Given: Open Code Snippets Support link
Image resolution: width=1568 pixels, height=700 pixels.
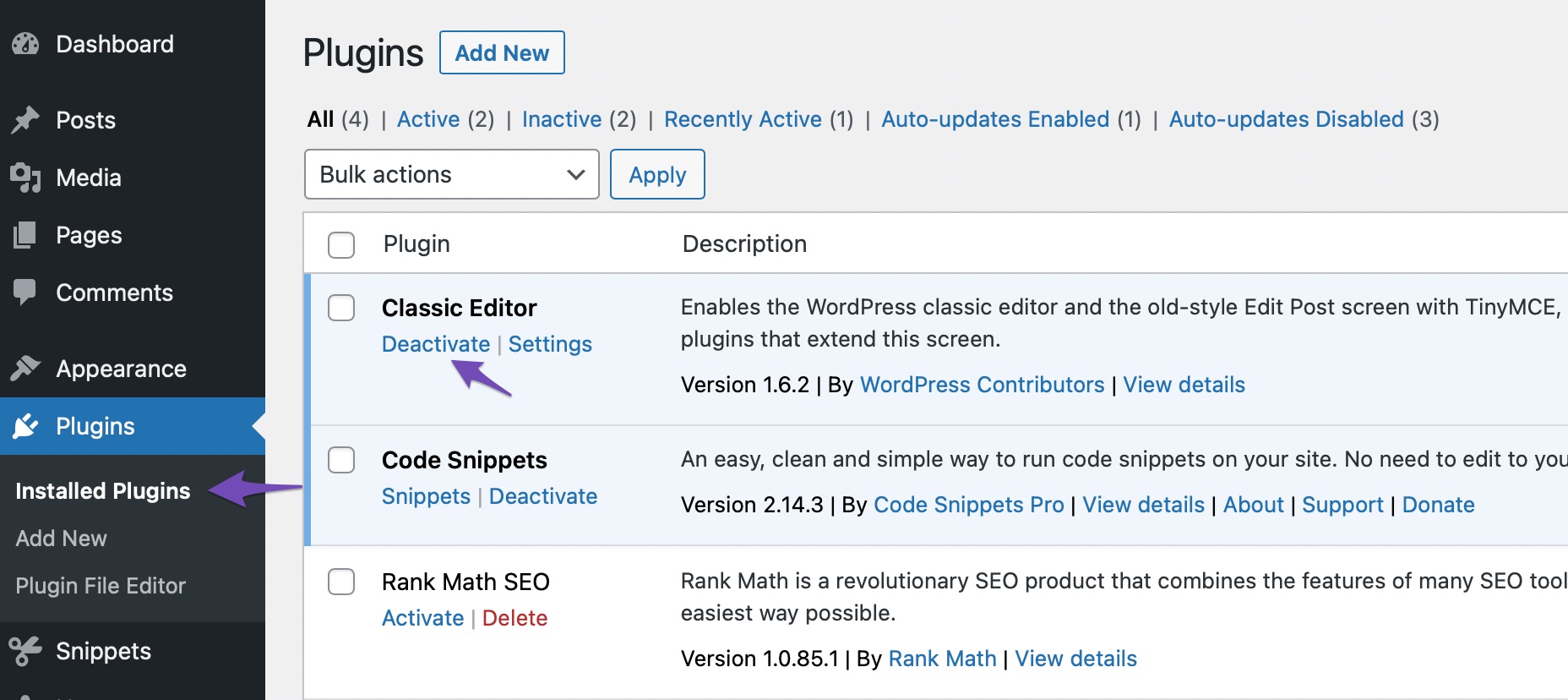Looking at the screenshot, I should point(1342,505).
